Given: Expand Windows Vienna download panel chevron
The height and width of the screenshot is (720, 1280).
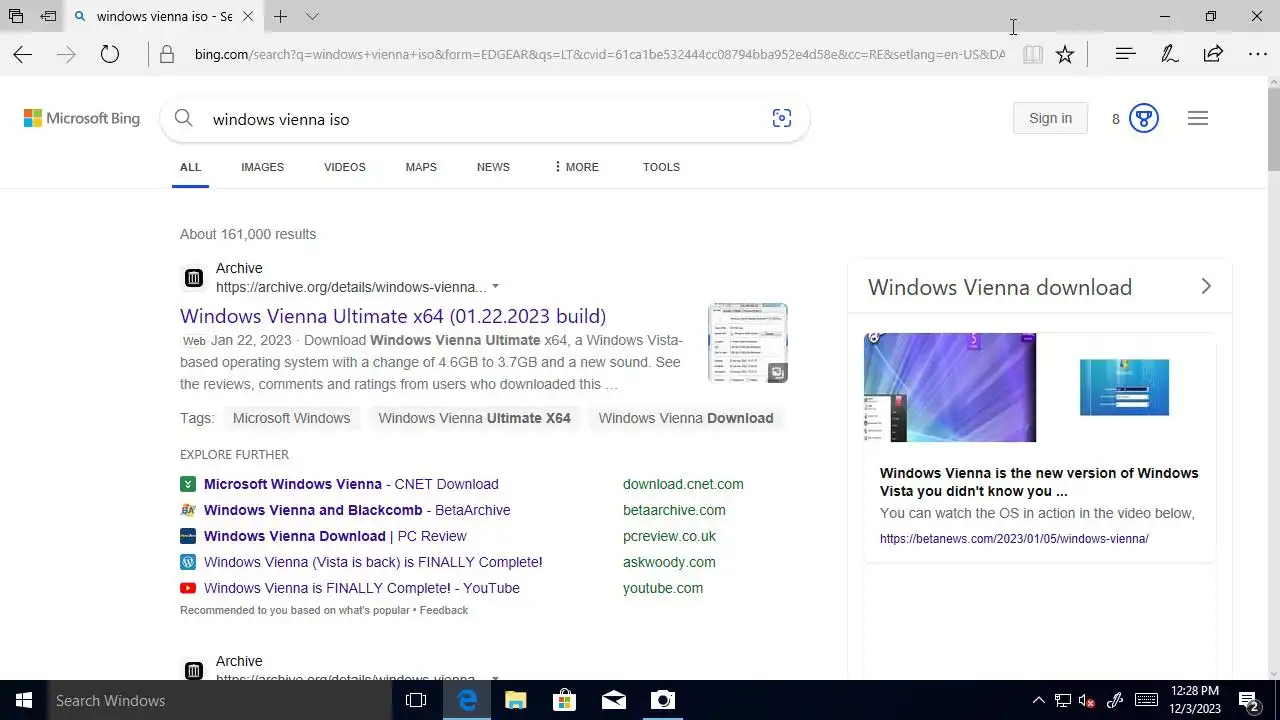Looking at the screenshot, I should pyautogui.click(x=1206, y=287).
